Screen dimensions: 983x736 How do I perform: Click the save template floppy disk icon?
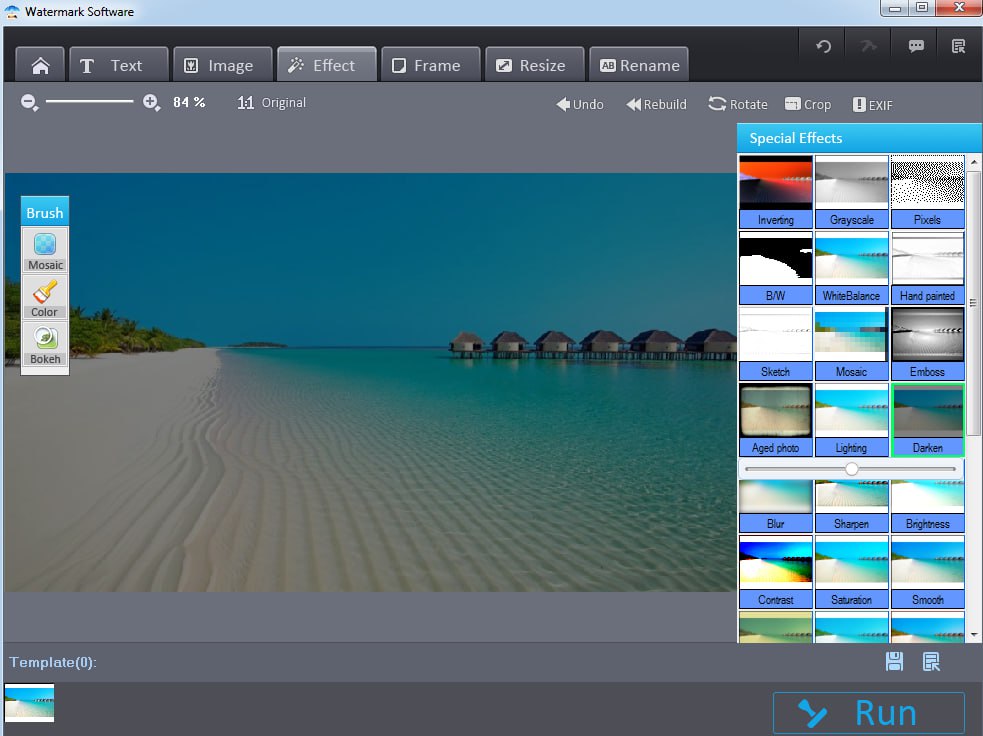(x=895, y=661)
